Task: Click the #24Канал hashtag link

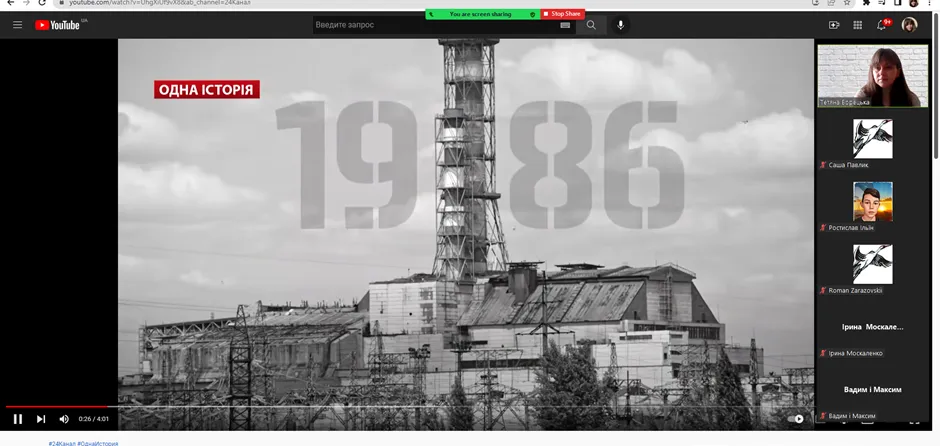Action: [62, 443]
